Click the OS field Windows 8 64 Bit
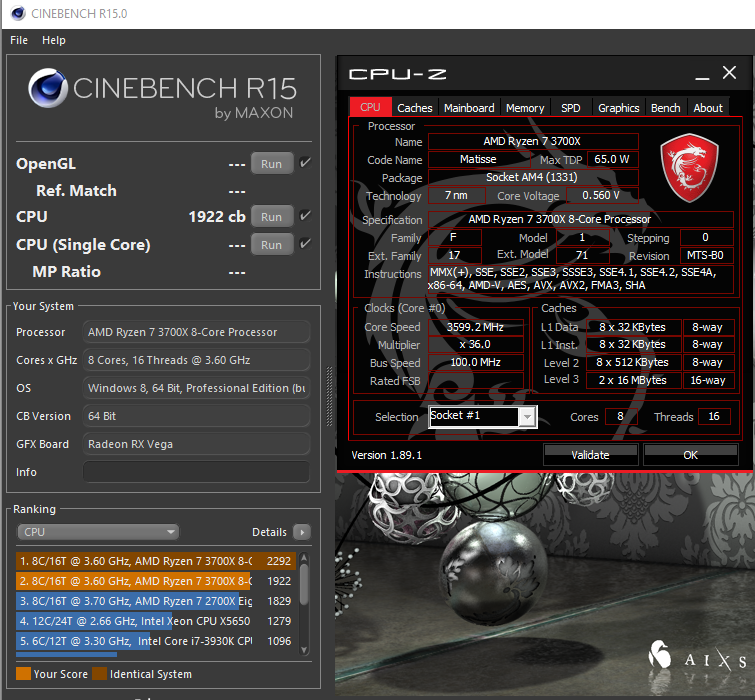Screen dimensions: 755x700 point(196,388)
